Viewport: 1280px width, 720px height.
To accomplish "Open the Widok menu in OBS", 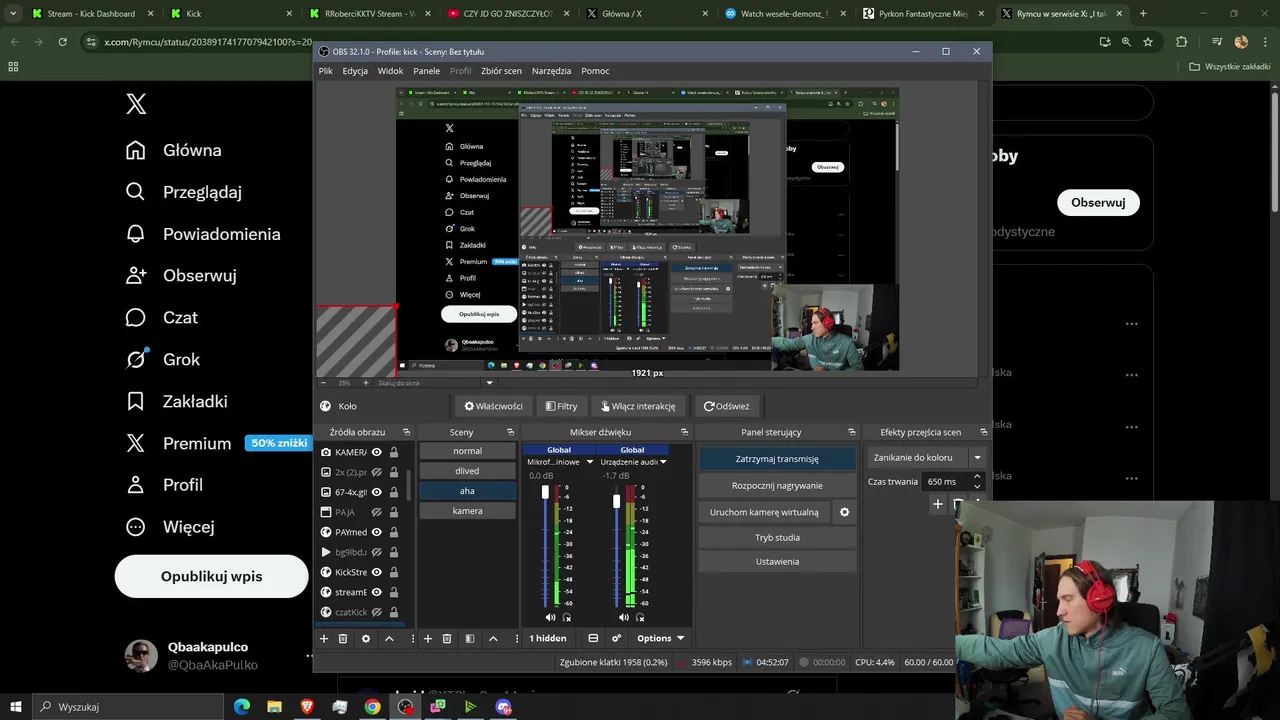I will 390,71.
